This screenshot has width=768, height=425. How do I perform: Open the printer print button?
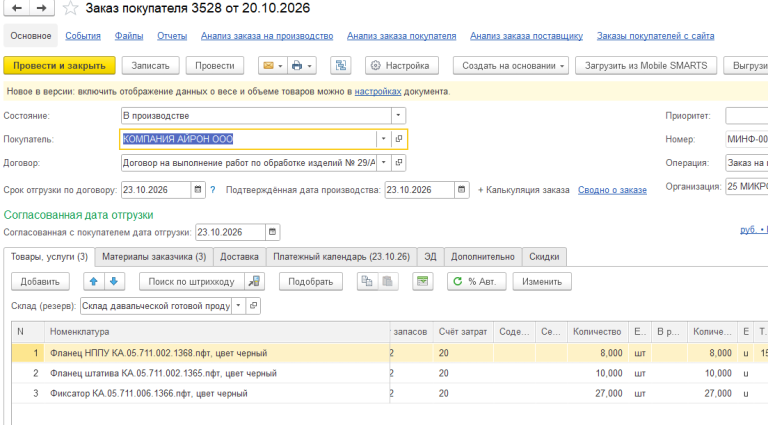(297, 66)
